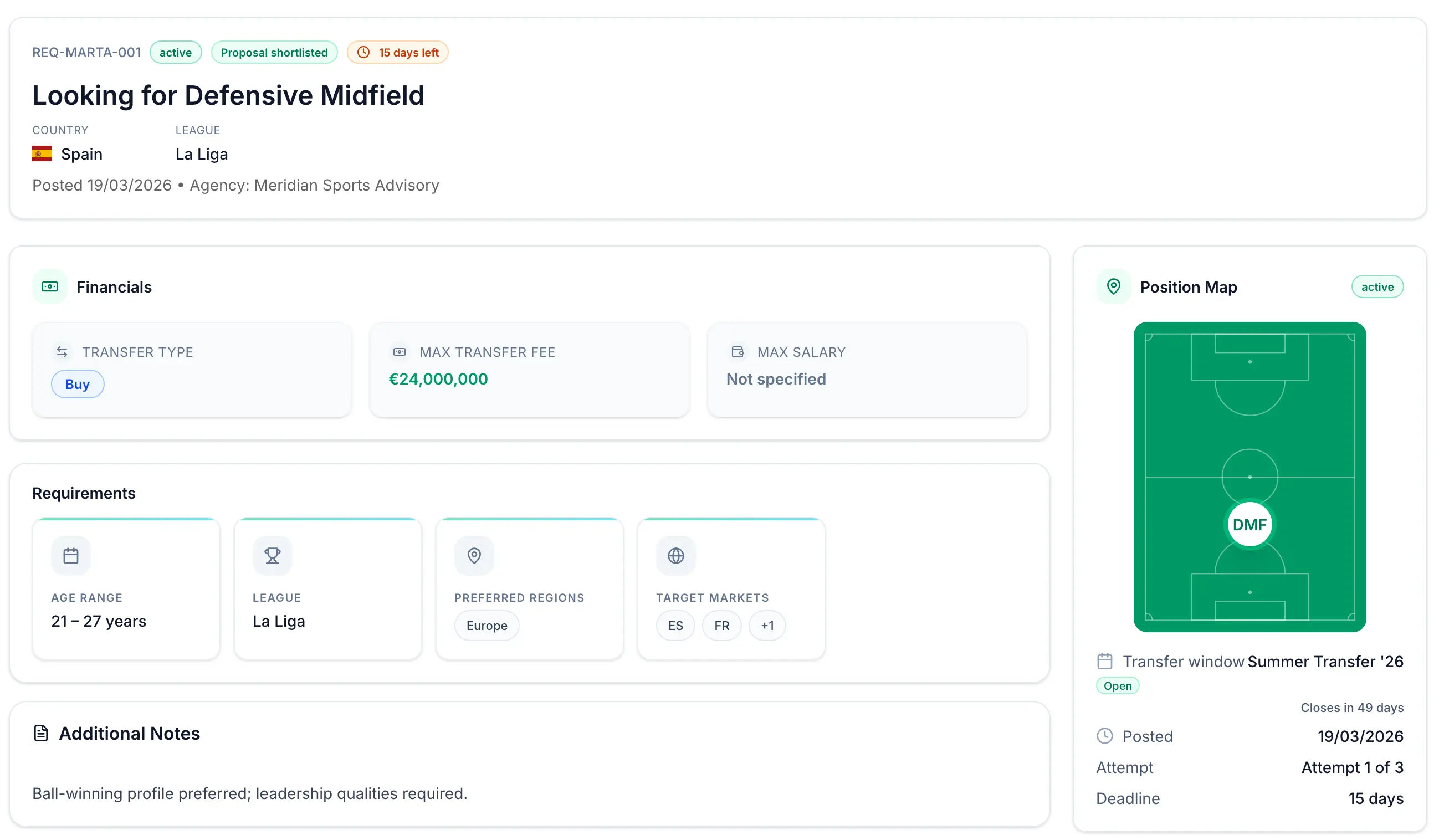Click the 19/03/2026 posted date in sidebar
Screen dimensions: 1439x840
(x=1360, y=736)
